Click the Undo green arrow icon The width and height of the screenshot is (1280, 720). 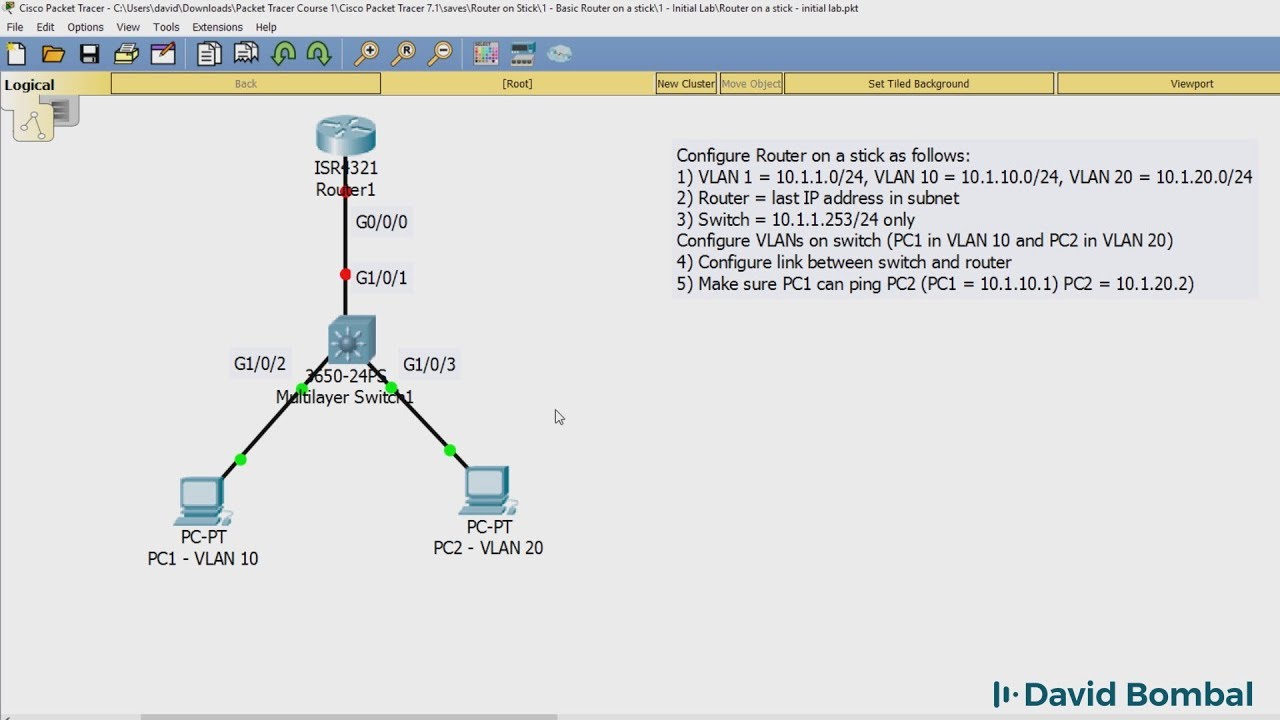click(284, 54)
